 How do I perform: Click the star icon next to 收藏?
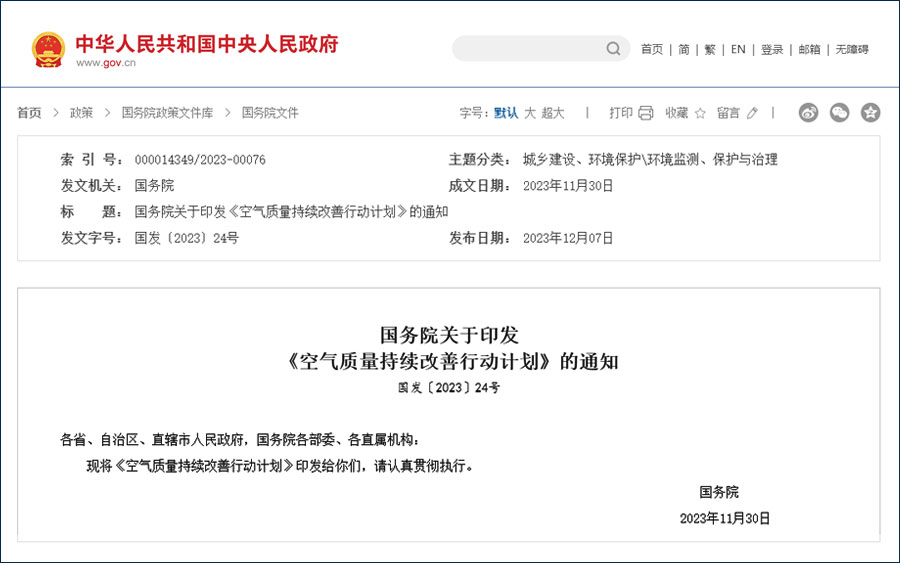[700, 113]
